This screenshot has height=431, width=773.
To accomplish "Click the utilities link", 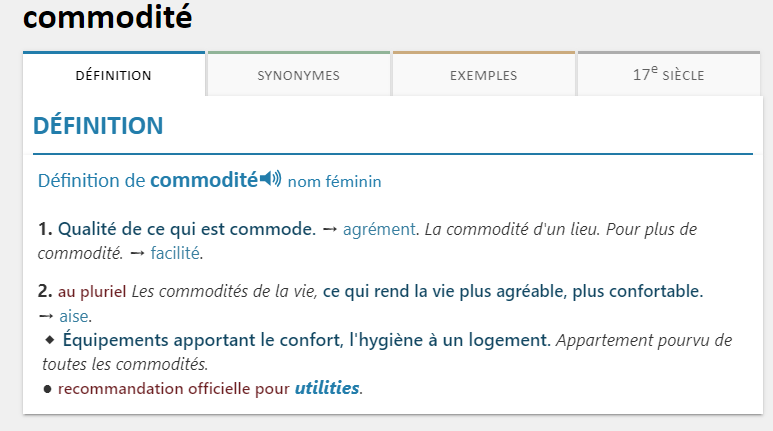I will click(x=326, y=388).
